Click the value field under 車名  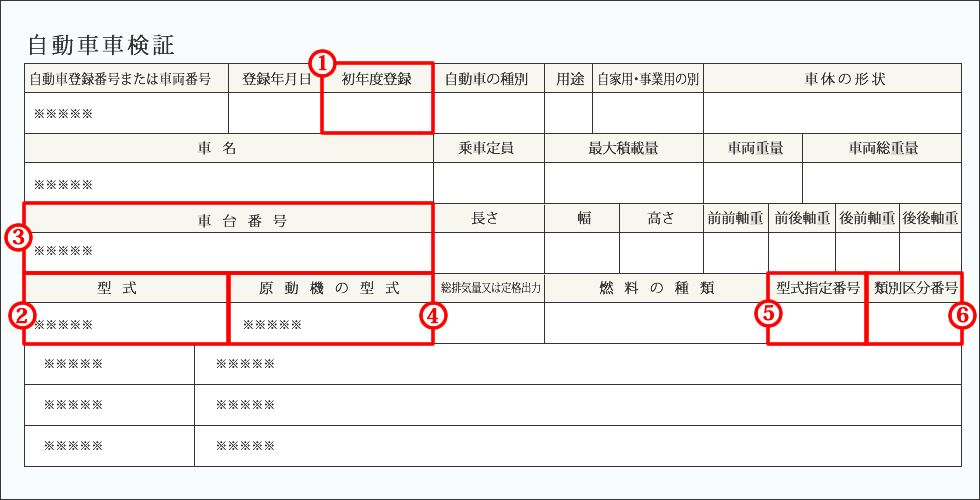coord(228,184)
